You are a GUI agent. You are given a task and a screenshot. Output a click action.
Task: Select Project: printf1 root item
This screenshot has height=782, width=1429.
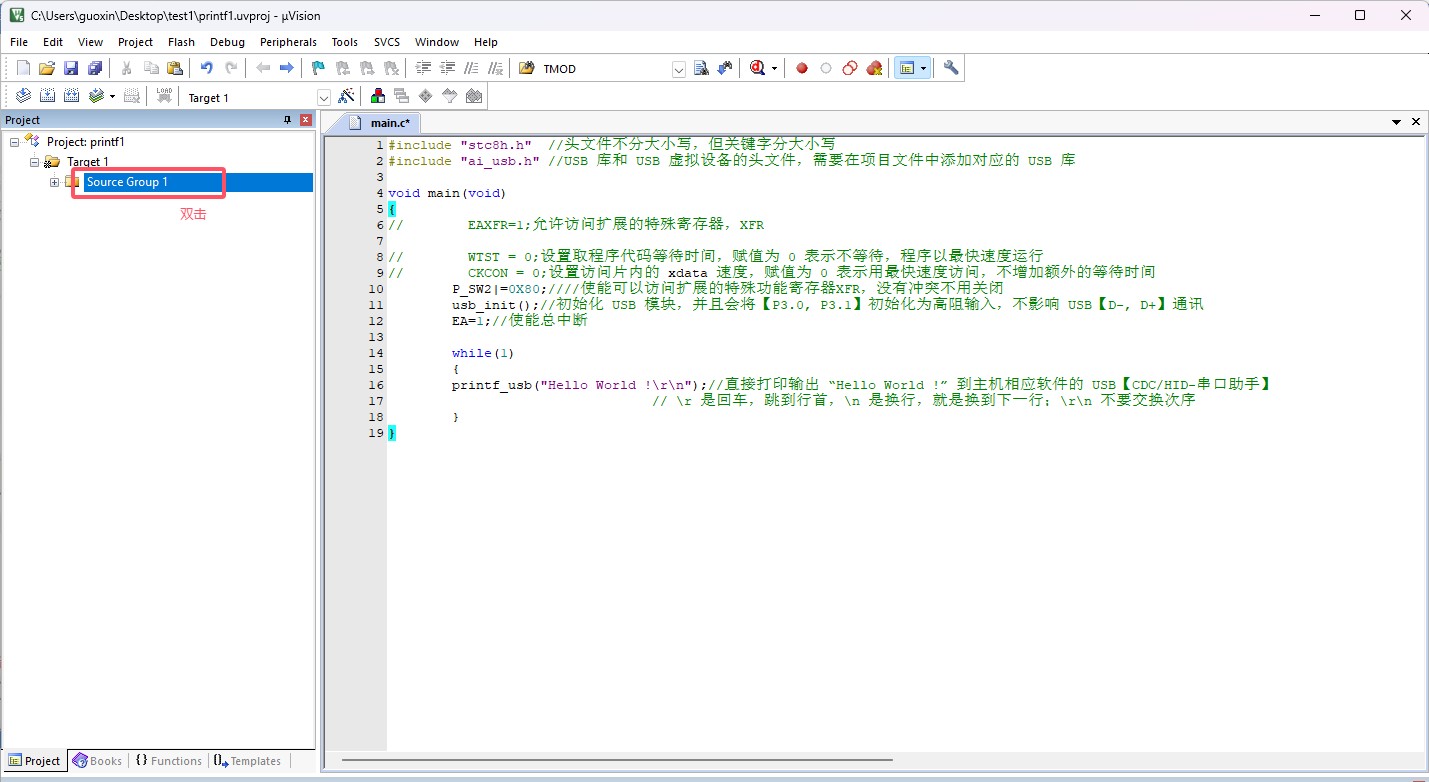tap(86, 142)
